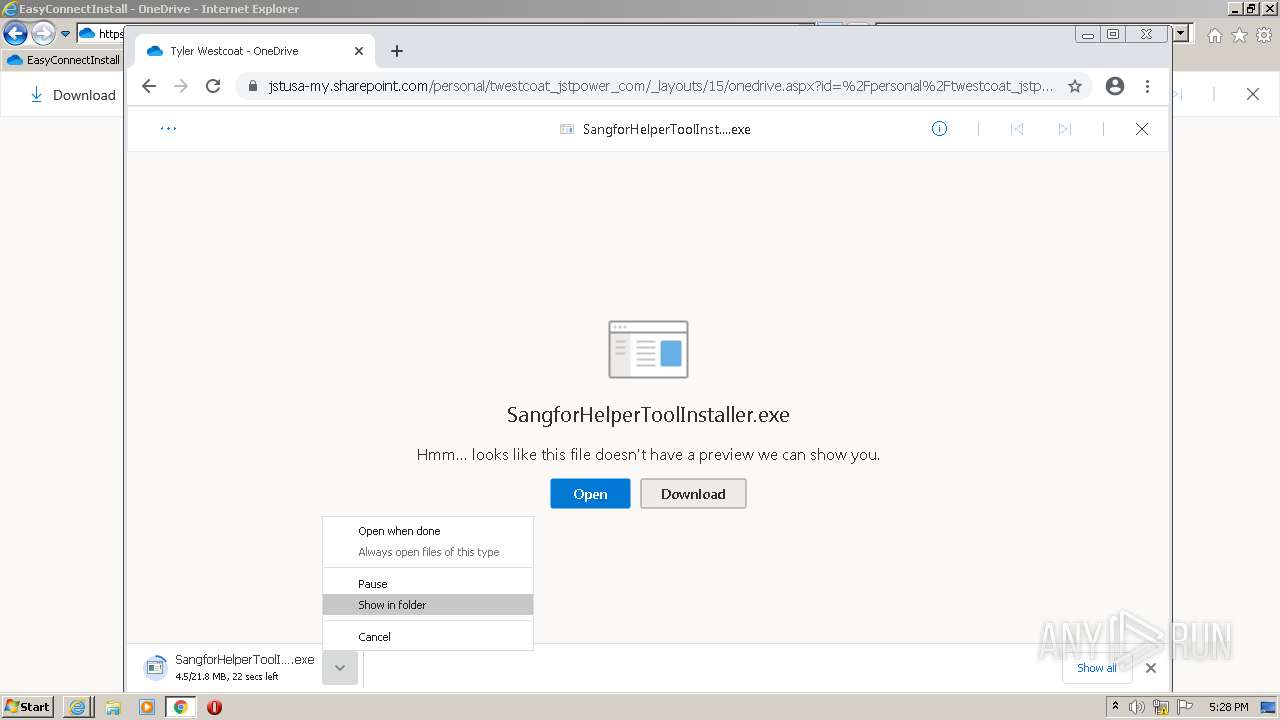This screenshot has width=1280, height=720.
Task: Open Internet Explorer favorites star
Action: click(x=1239, y=36)
